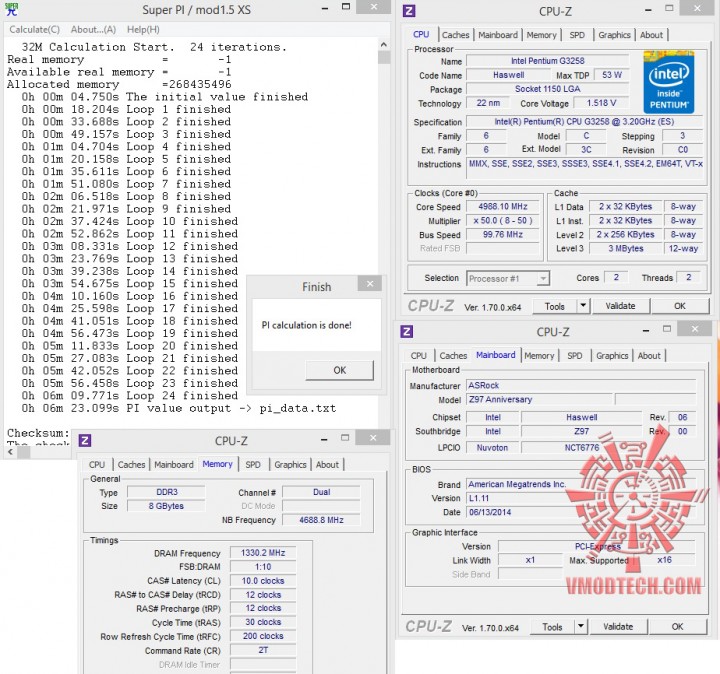The height and width of the screenshot is (674, 720).
Task: Switch to Caches tab in top CPU-Z window
Action: point(456,35)
